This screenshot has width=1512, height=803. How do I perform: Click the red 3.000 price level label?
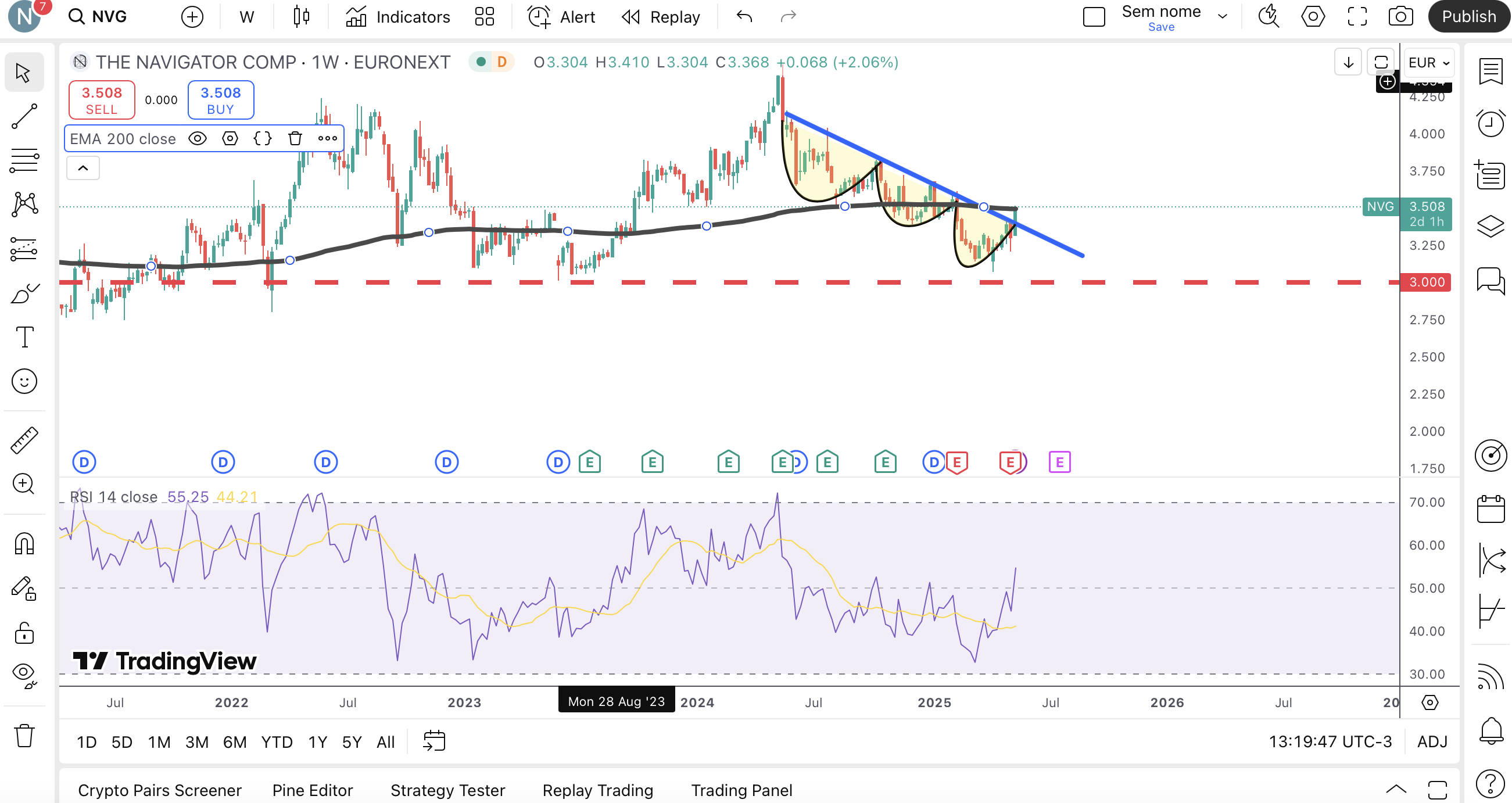[1427, 282]
